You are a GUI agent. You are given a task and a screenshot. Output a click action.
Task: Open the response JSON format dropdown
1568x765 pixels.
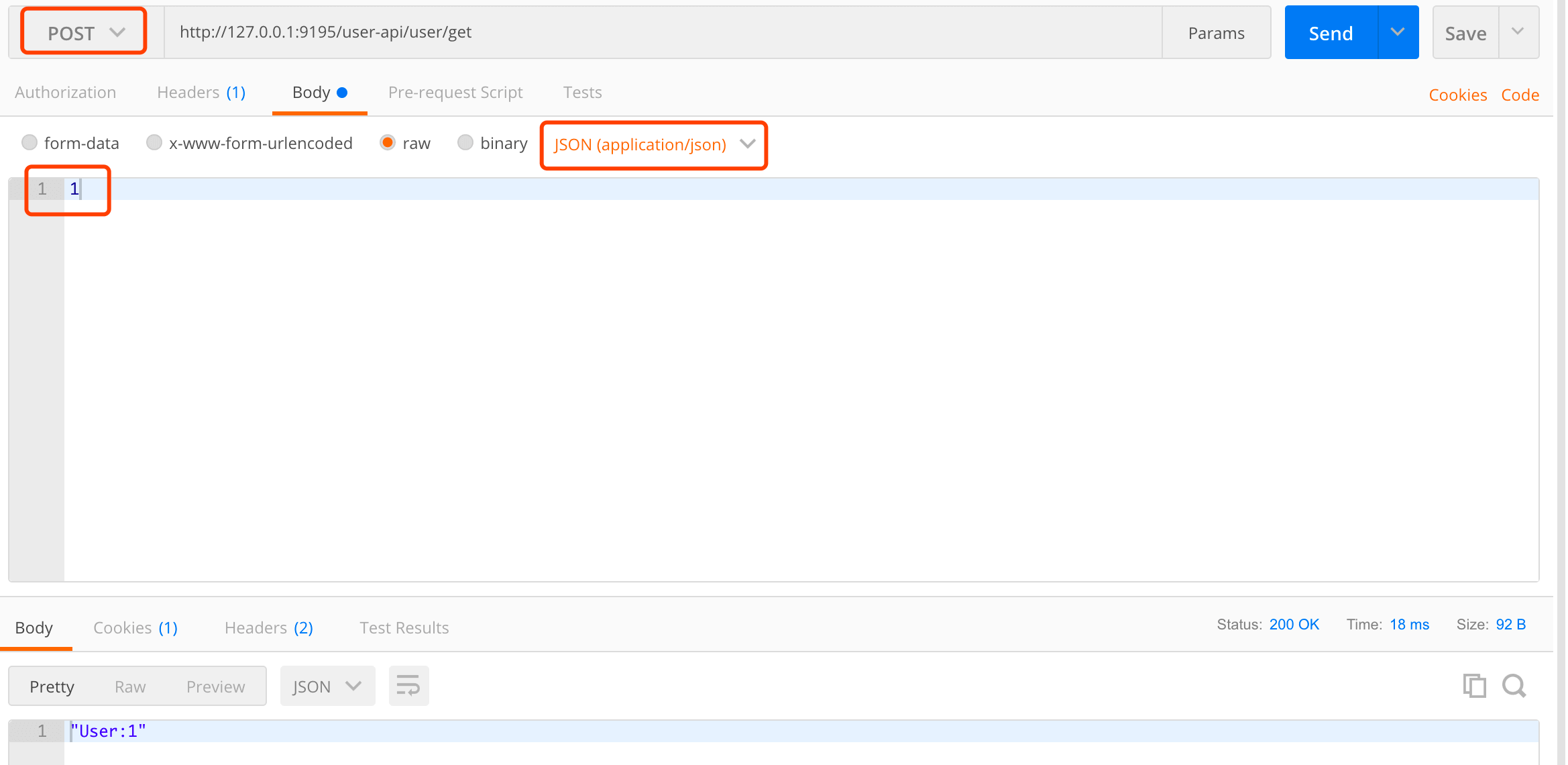click(x=327, y=686)
